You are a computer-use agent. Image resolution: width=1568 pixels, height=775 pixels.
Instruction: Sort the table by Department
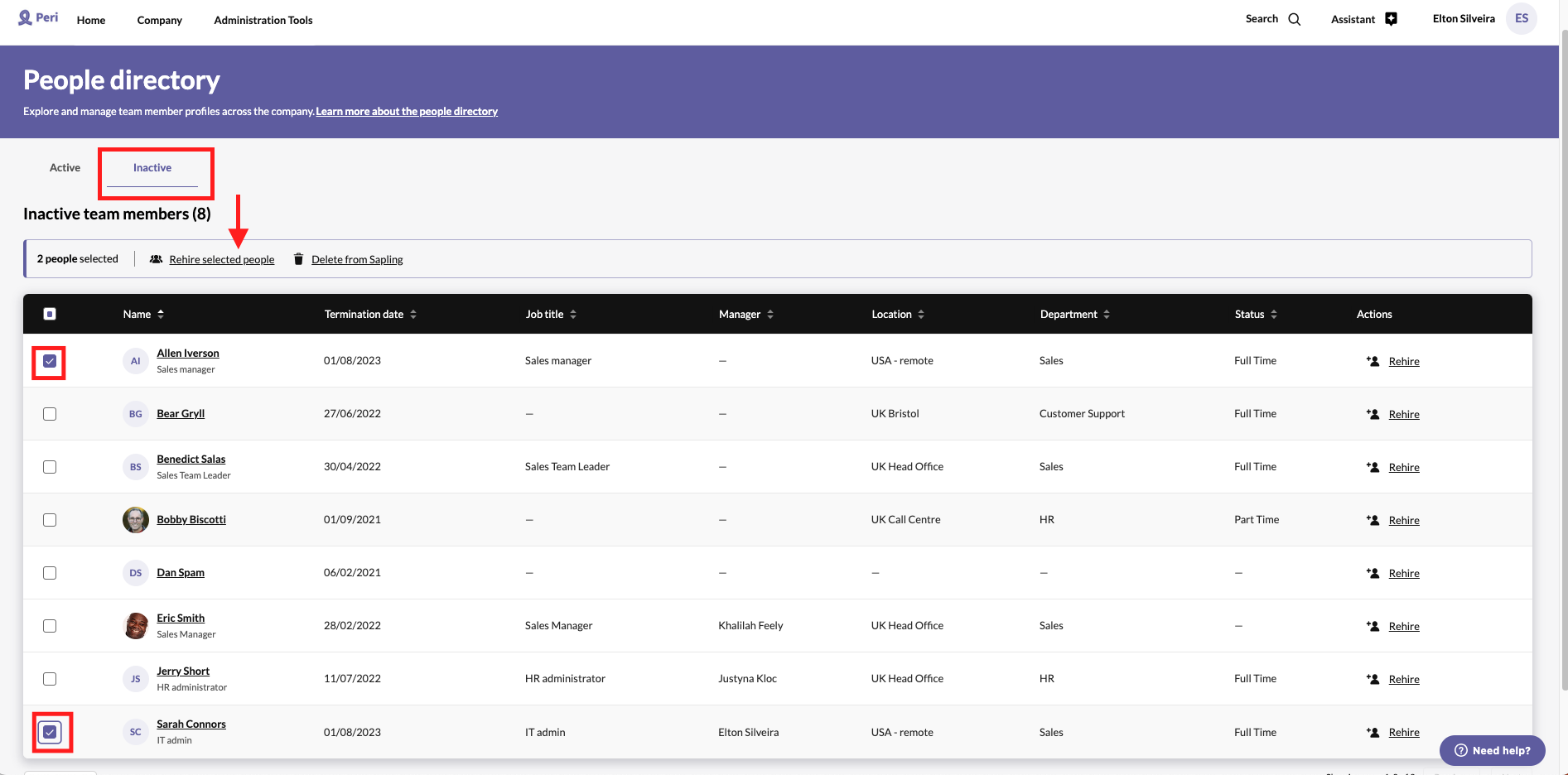[x=1107, y=315]
